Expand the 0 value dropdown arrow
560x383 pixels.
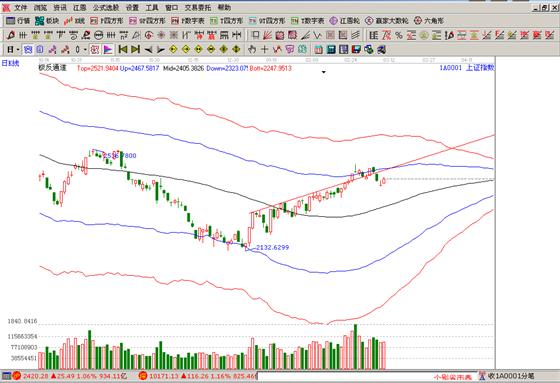[x=85, y=50]
